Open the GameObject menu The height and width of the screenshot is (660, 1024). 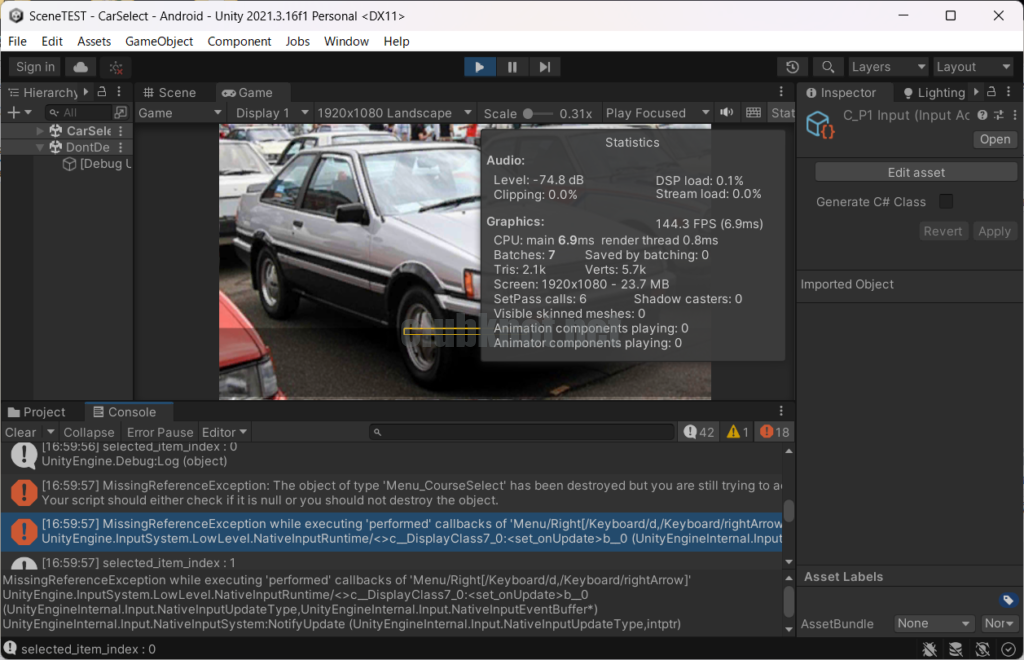point(159,41)
